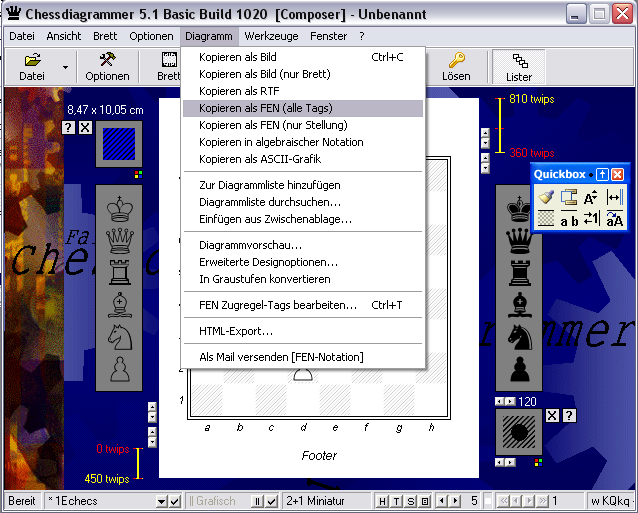Click the Brett toolbar button
The width and height of the screenshot is (638, 513).
pos(168,67)
